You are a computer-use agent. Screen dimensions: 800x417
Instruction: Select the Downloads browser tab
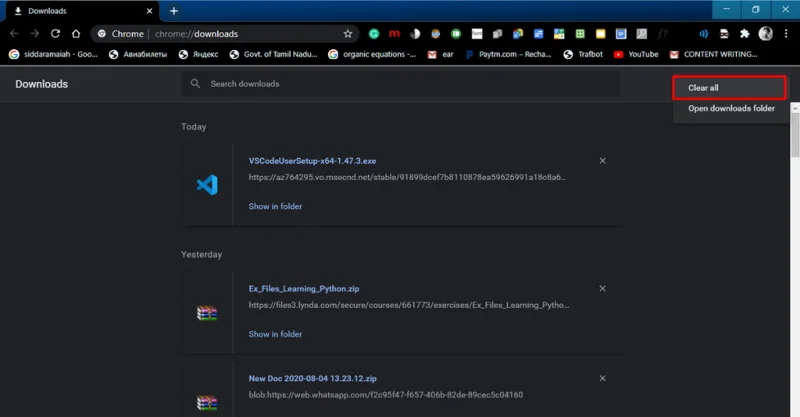pyautogui.click(x=82, y=11)
